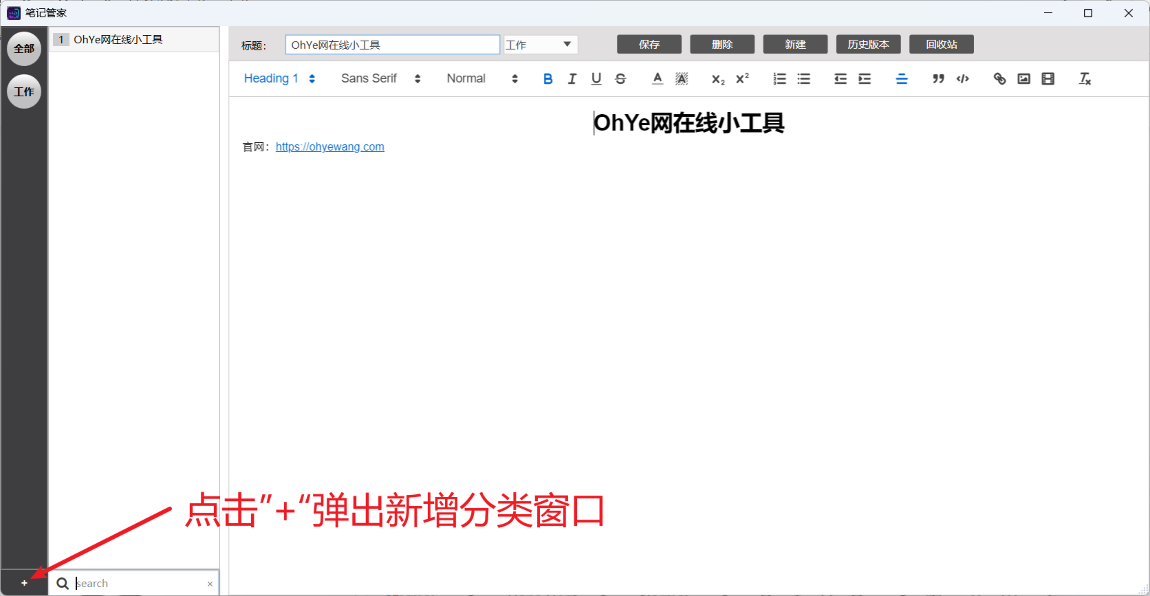This screenshot has height=596, width=1150.
Task: Insert a code block
Action: coord(962,79)
